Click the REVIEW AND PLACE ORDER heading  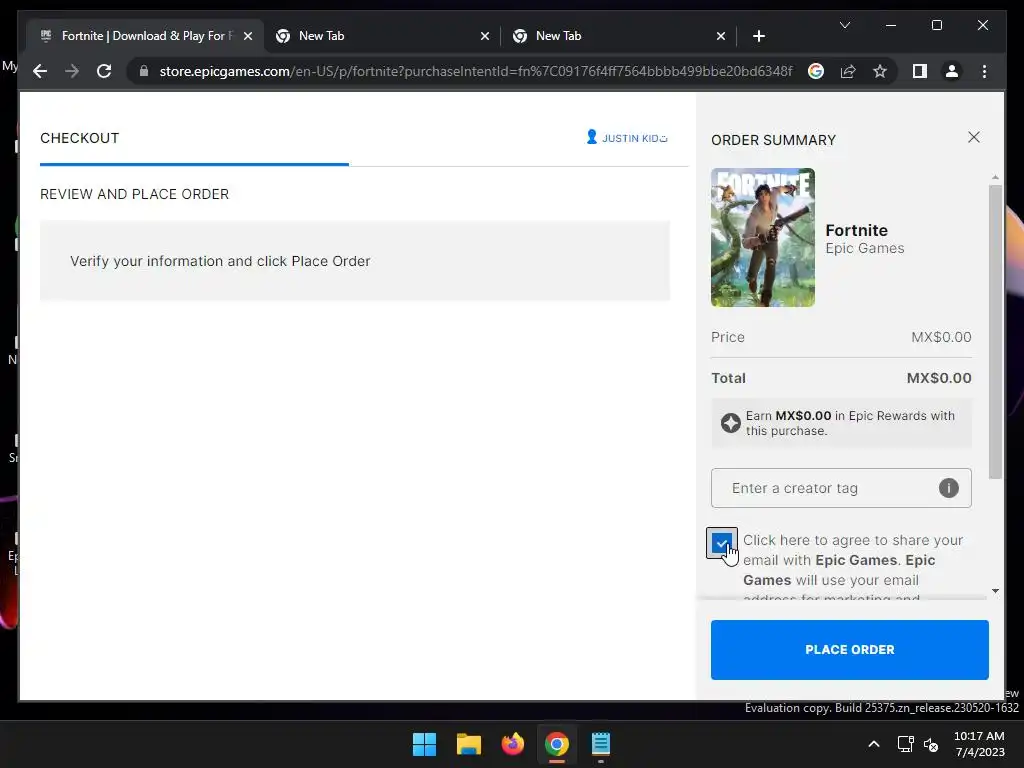(x=135, y=194)
